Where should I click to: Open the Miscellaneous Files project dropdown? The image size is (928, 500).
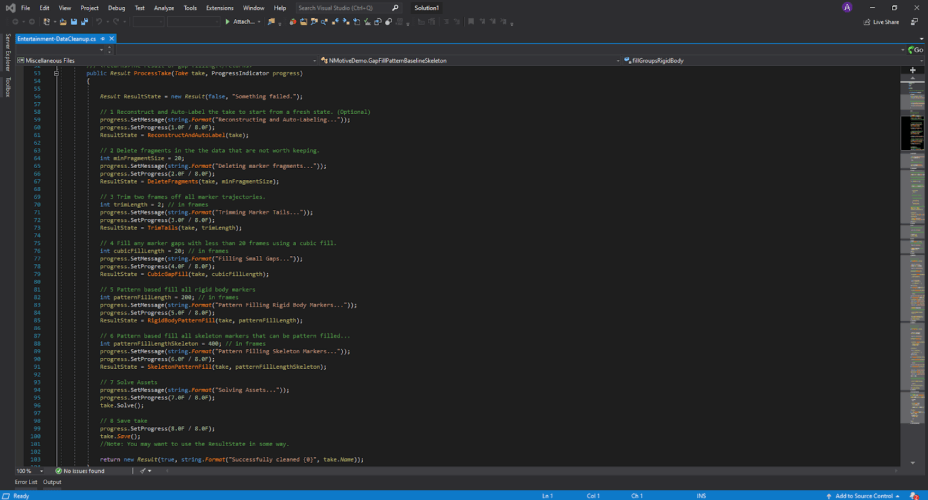click(x=314, y=60)
